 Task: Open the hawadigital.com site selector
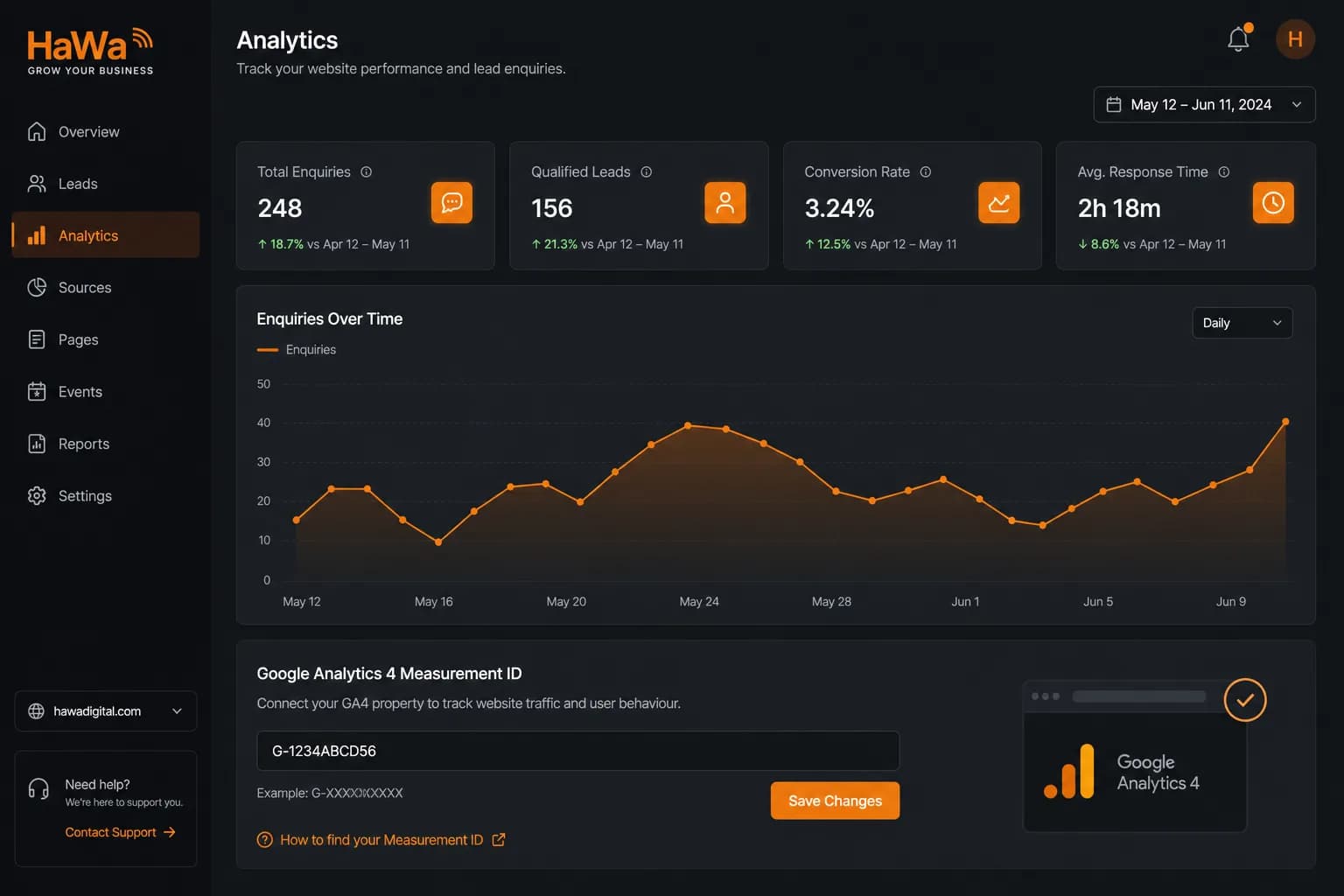106,711
